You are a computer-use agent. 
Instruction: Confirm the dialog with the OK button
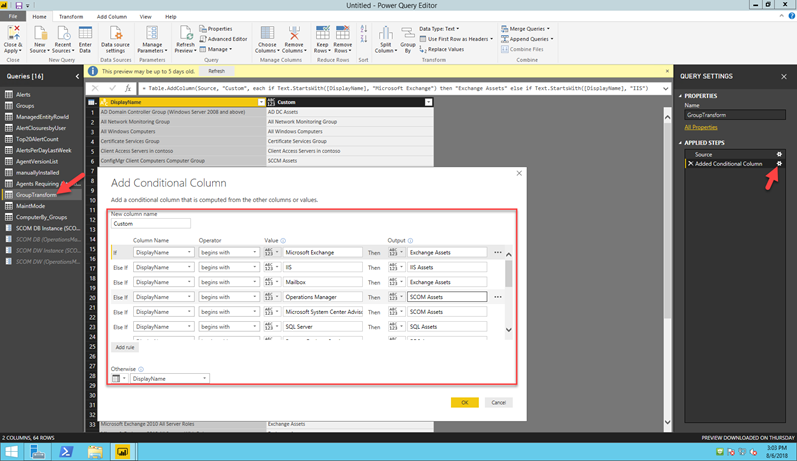click(464, 402)
